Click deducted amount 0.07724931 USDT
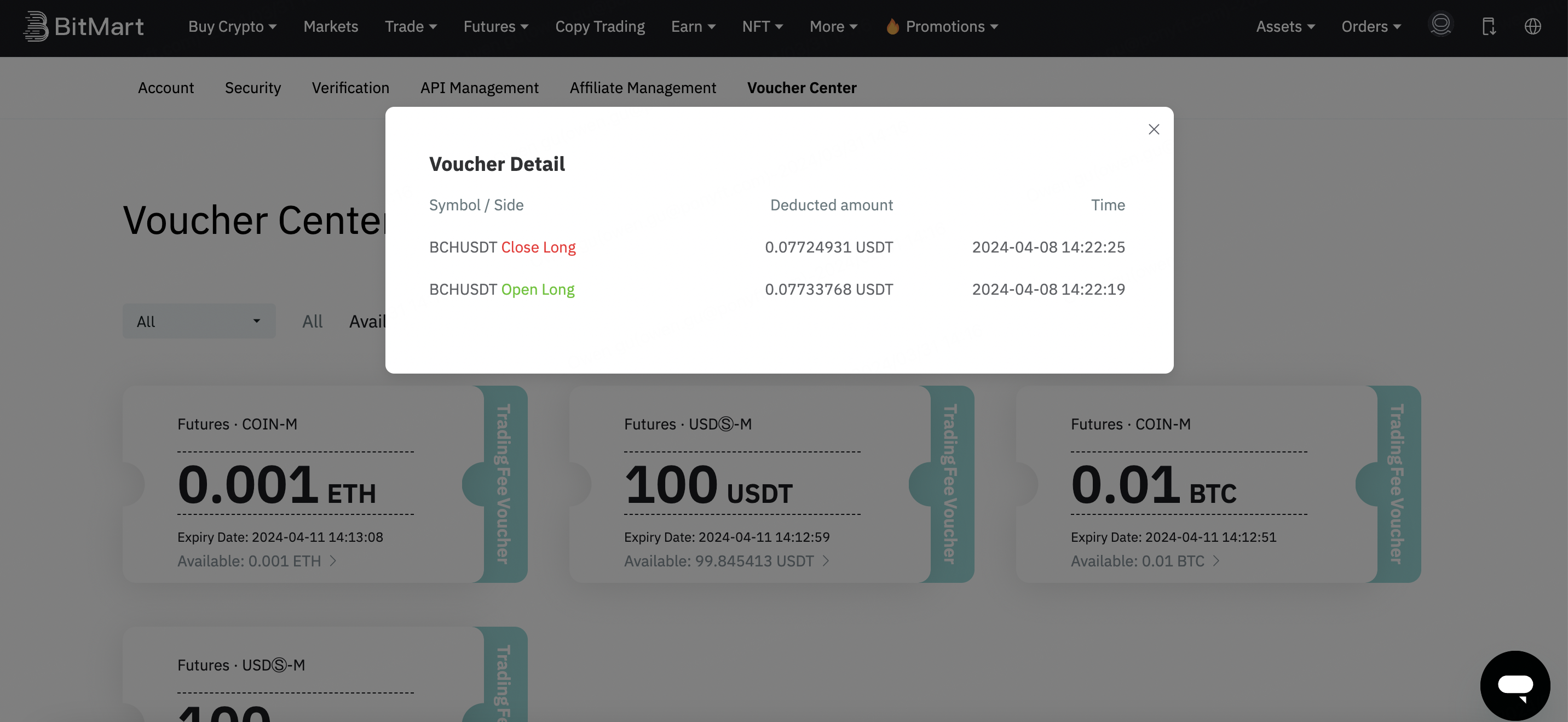Screen dimensions: 1568x722 [x=829, y=247]
